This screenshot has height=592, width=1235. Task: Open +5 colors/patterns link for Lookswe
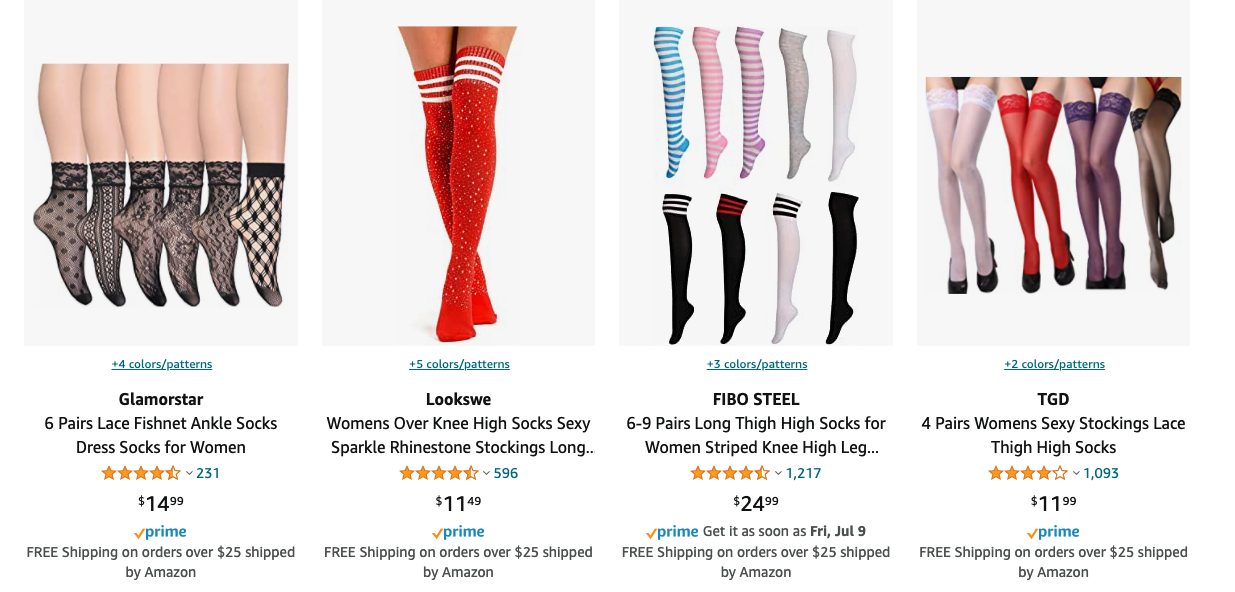point(459,364)
